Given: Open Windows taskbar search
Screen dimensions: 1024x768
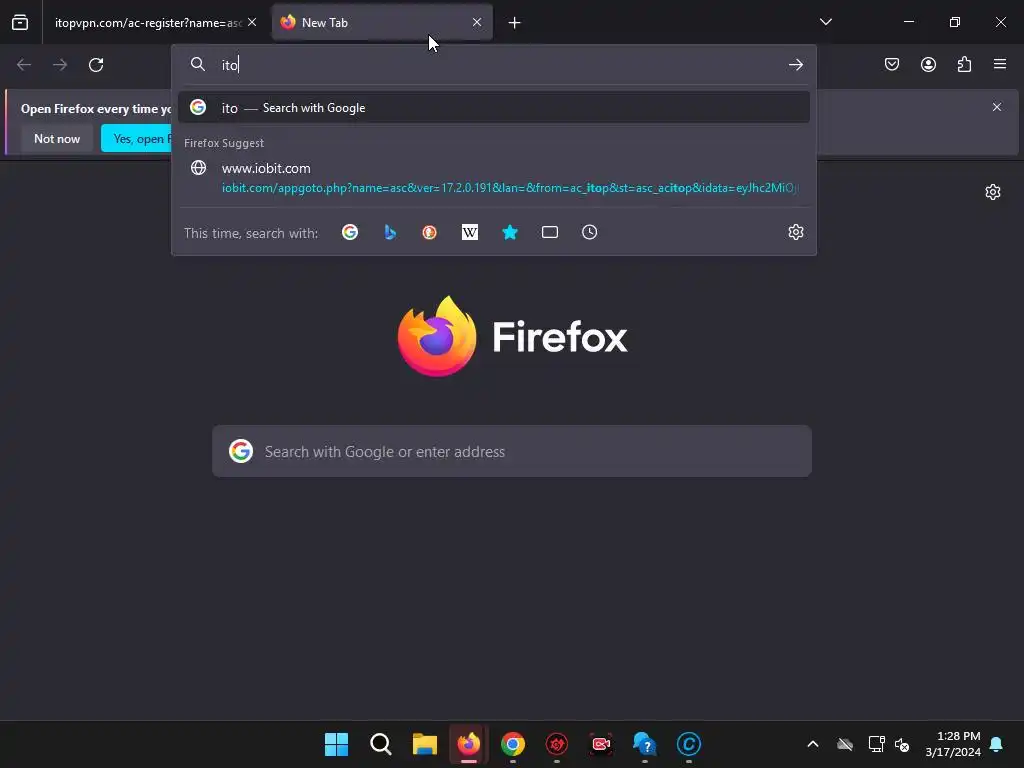Looking at the screenshot, I should tap(381, 744).
